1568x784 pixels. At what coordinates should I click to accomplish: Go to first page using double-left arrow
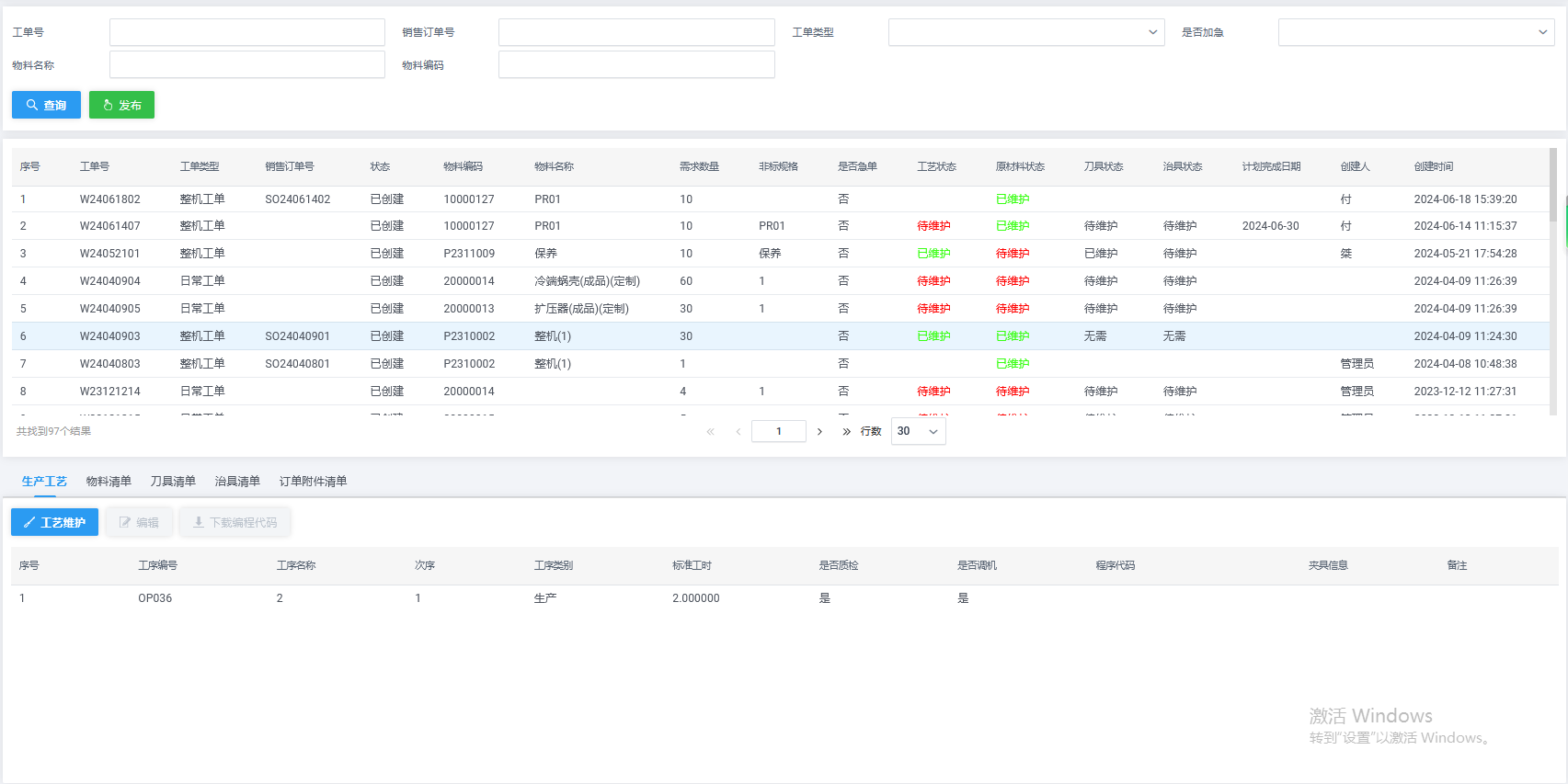pyautogui.click(x=710, y=431)
